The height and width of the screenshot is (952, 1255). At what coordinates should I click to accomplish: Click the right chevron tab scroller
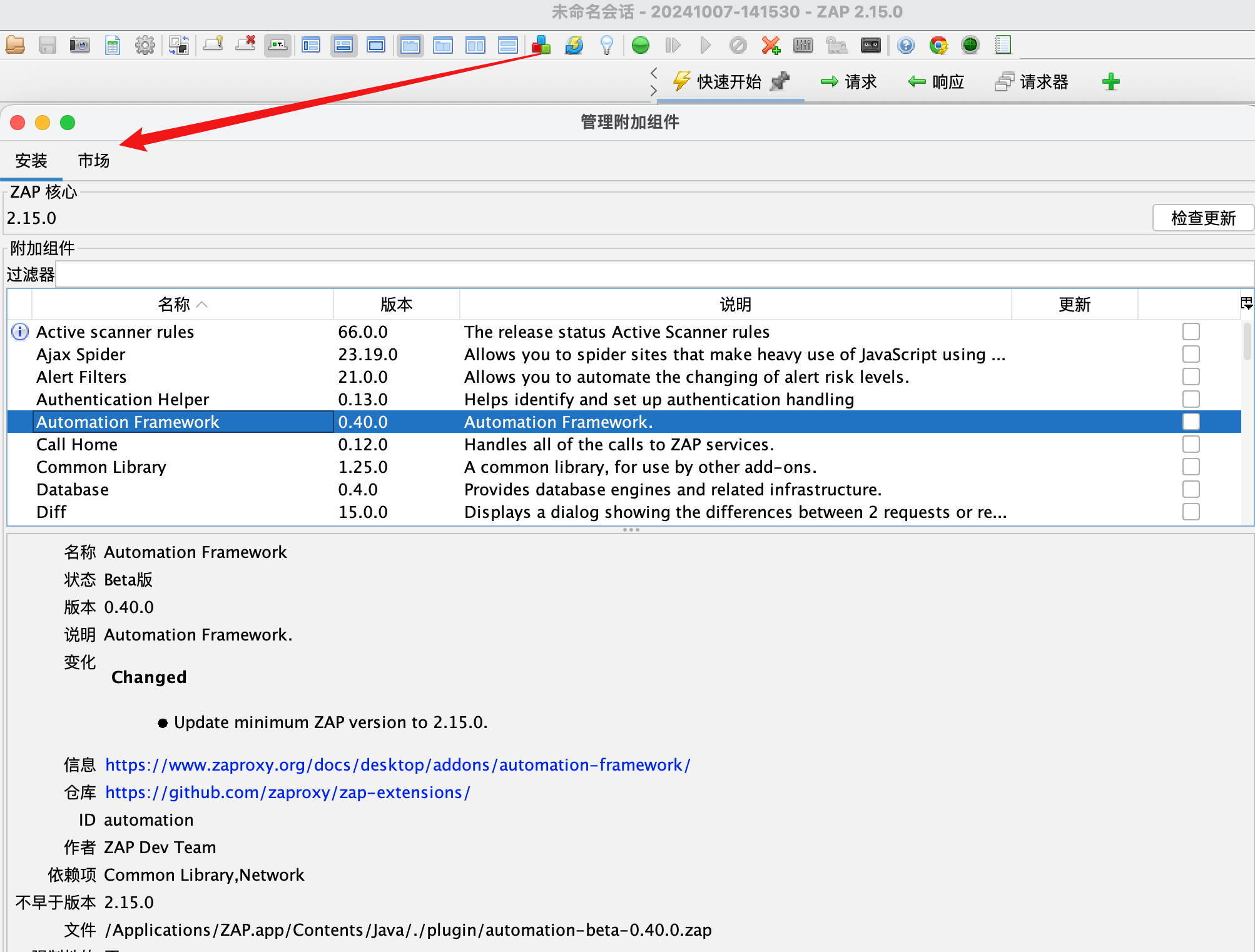tap(654, 91)
